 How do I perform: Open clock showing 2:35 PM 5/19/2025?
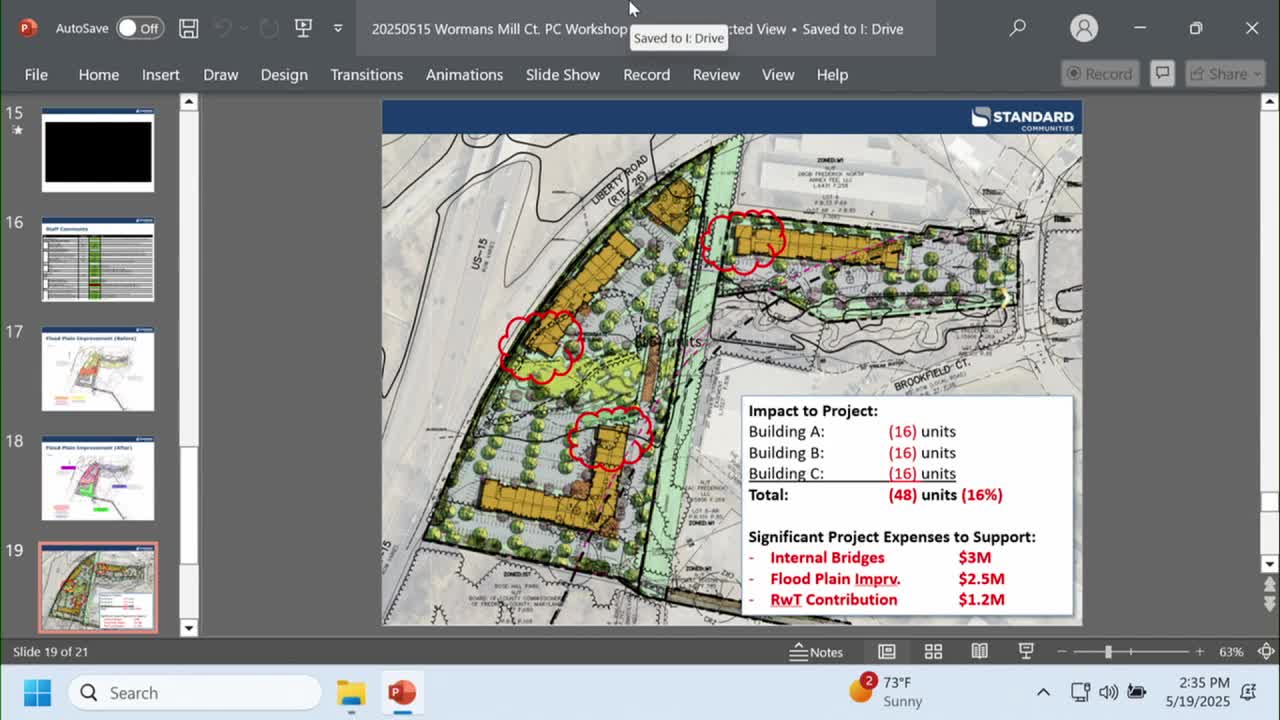(1197, 692)
